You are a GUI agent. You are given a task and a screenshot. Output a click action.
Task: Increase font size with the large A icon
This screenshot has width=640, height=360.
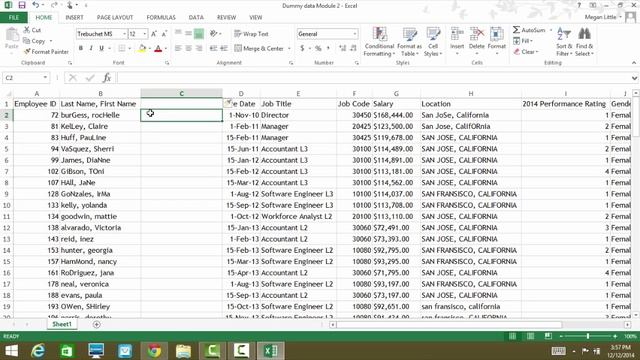tap(154, 34)
